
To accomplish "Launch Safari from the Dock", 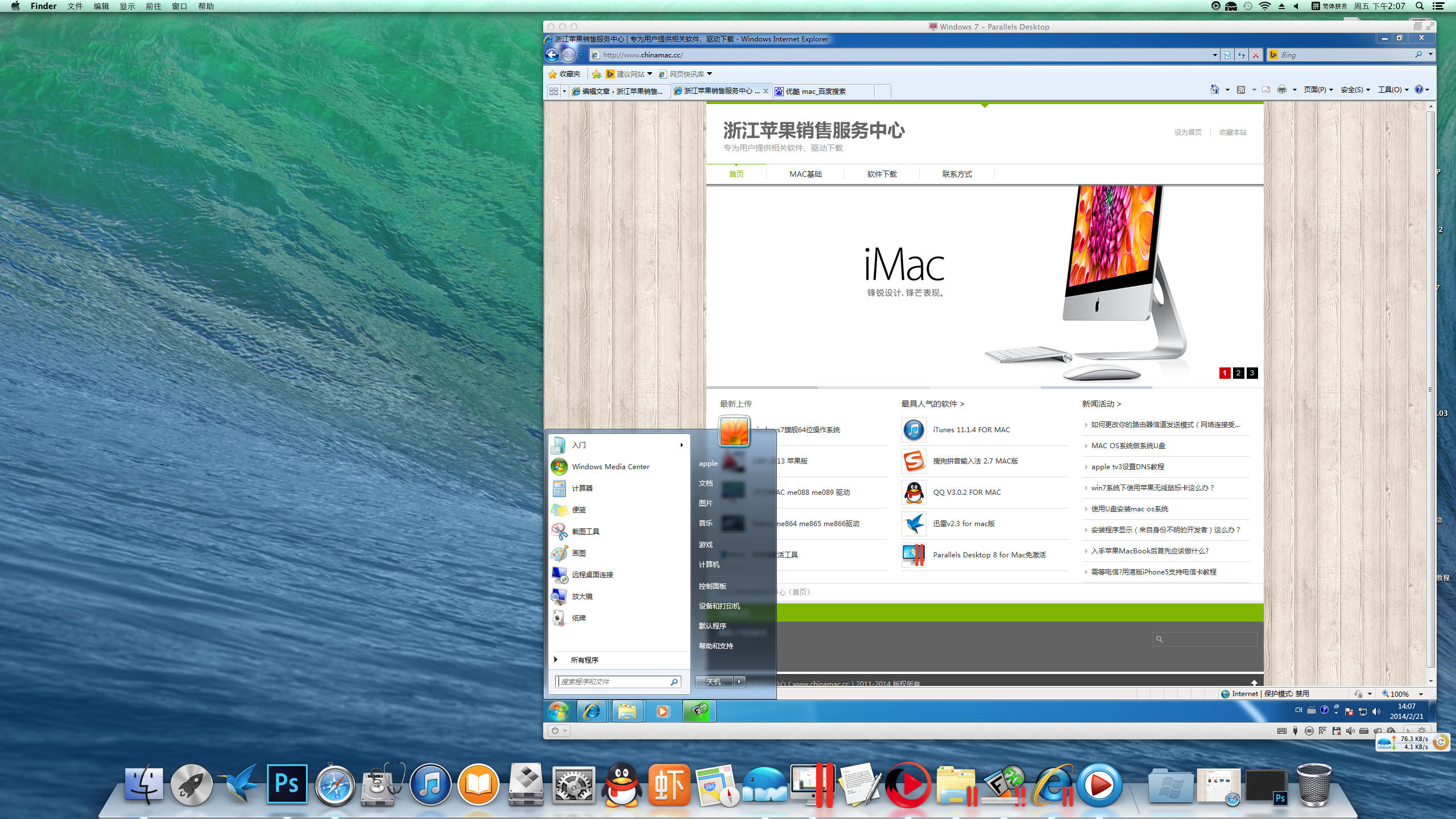I will click(334, 785).
